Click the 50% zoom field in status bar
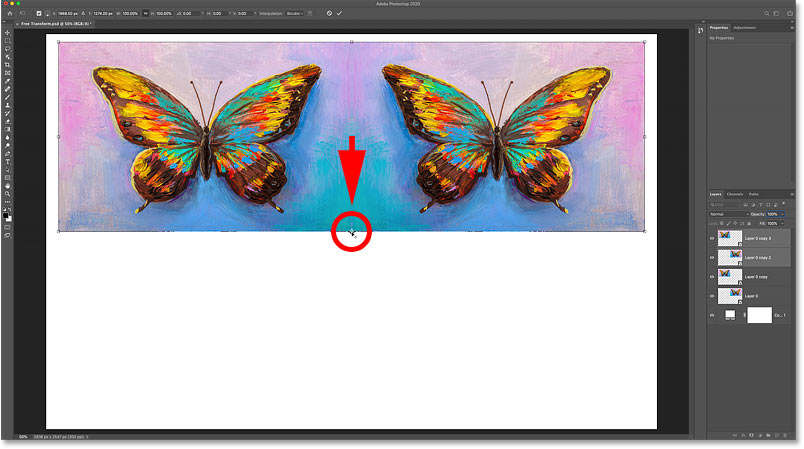The width and height of the screenshot is (804, 449). [23, 437]
